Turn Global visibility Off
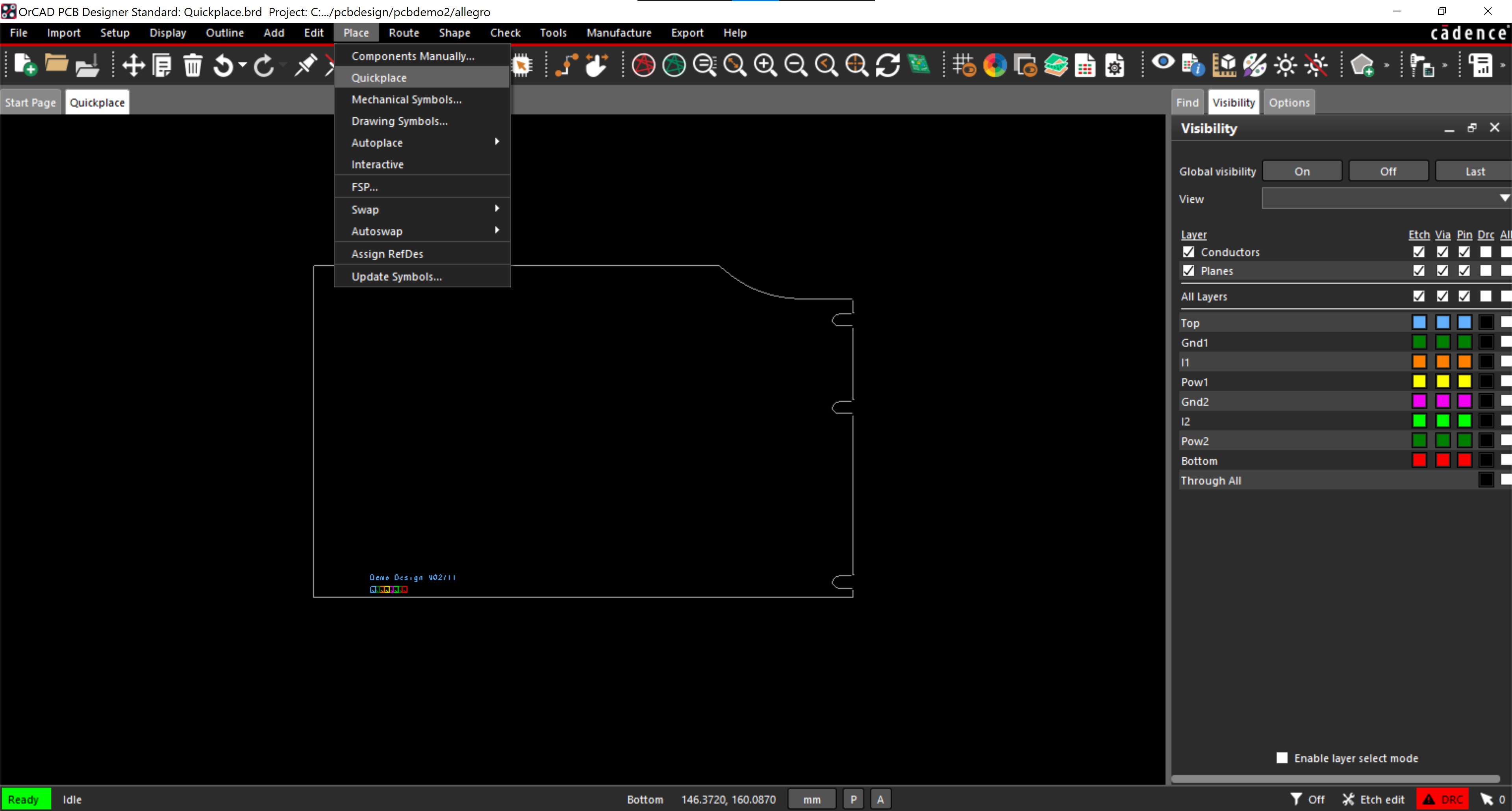The image size is (1512, 811). [1388, 171]
